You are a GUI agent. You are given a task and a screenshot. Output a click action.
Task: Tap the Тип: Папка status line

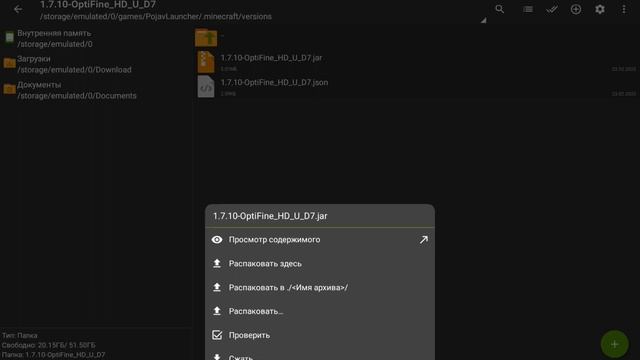20,336
